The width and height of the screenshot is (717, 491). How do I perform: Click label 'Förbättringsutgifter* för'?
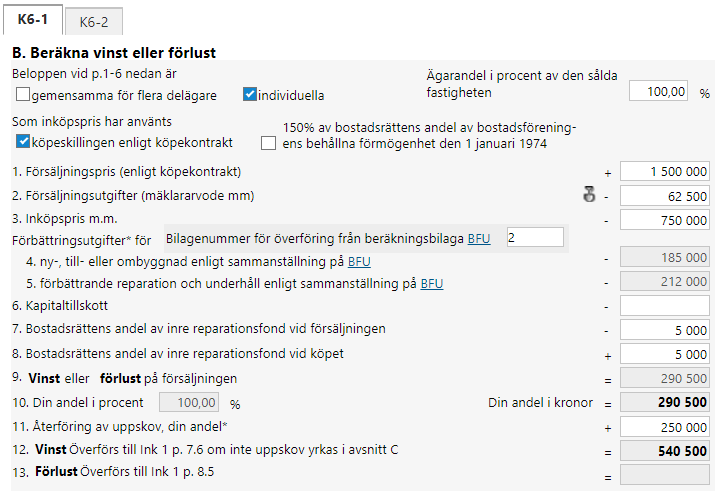pyautogui.click(x=81, y=240)
